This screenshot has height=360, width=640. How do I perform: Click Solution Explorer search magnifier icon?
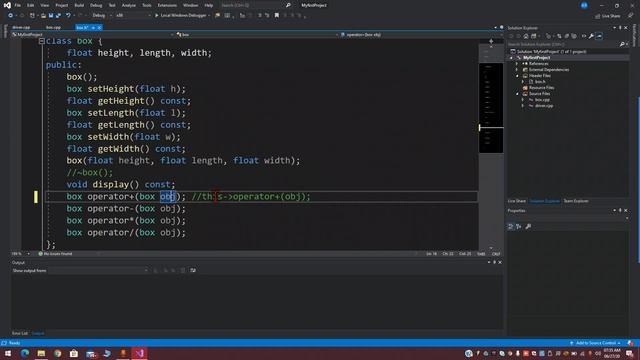pyautogui.click(x=622, y=44)
